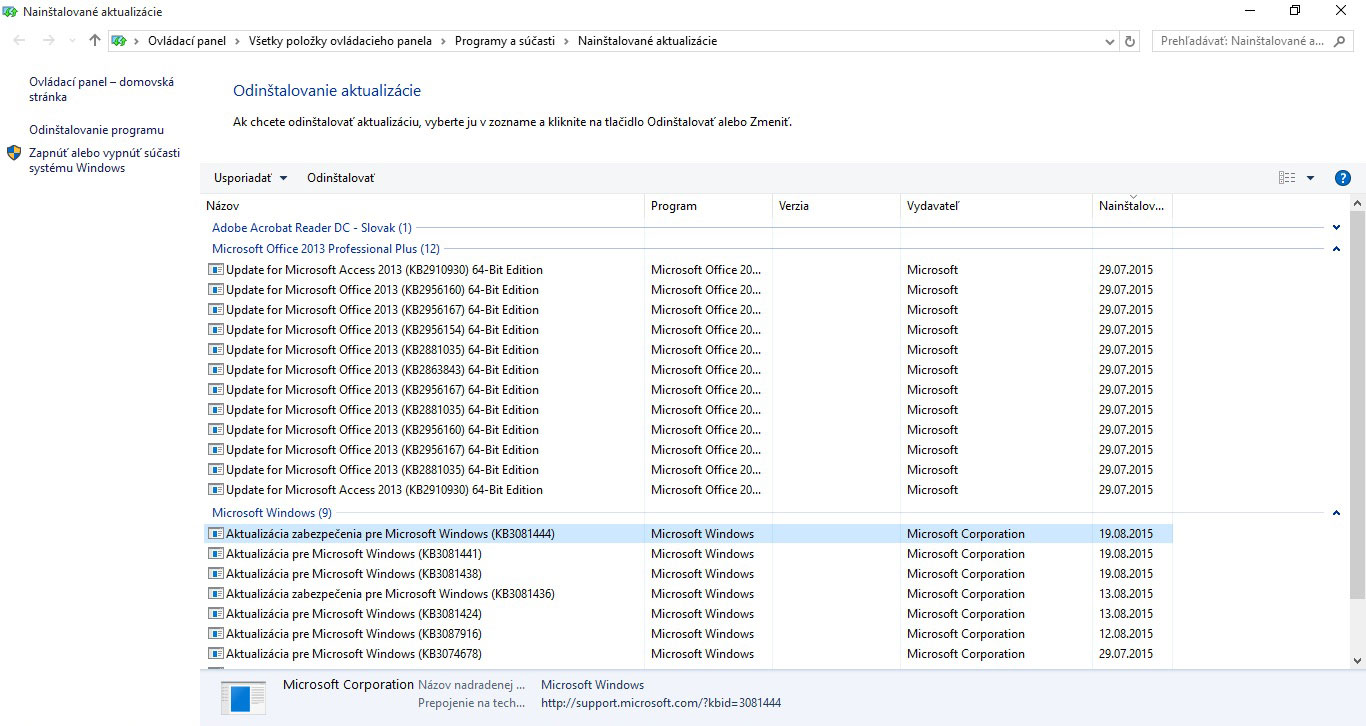
Task: Click the date 12.08.2015
Action: pyautogui.click(x=1126, y=634)
